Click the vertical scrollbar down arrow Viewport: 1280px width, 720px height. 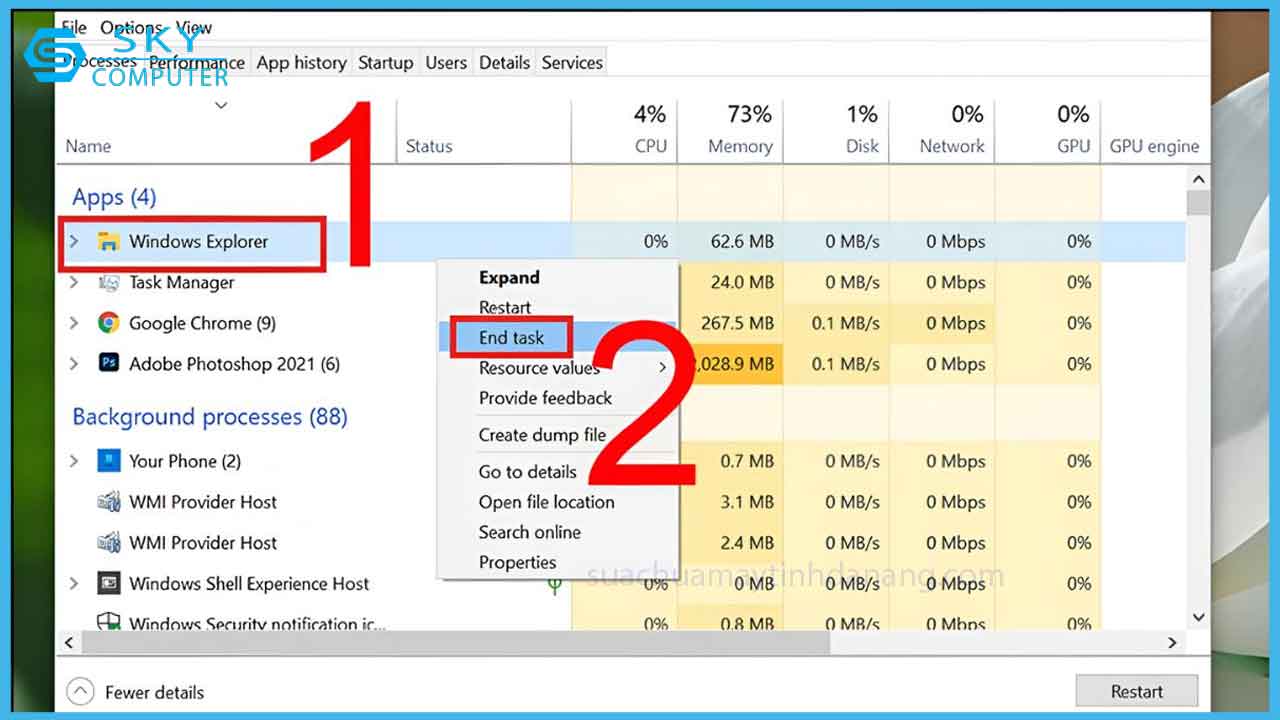(1198, 619)
